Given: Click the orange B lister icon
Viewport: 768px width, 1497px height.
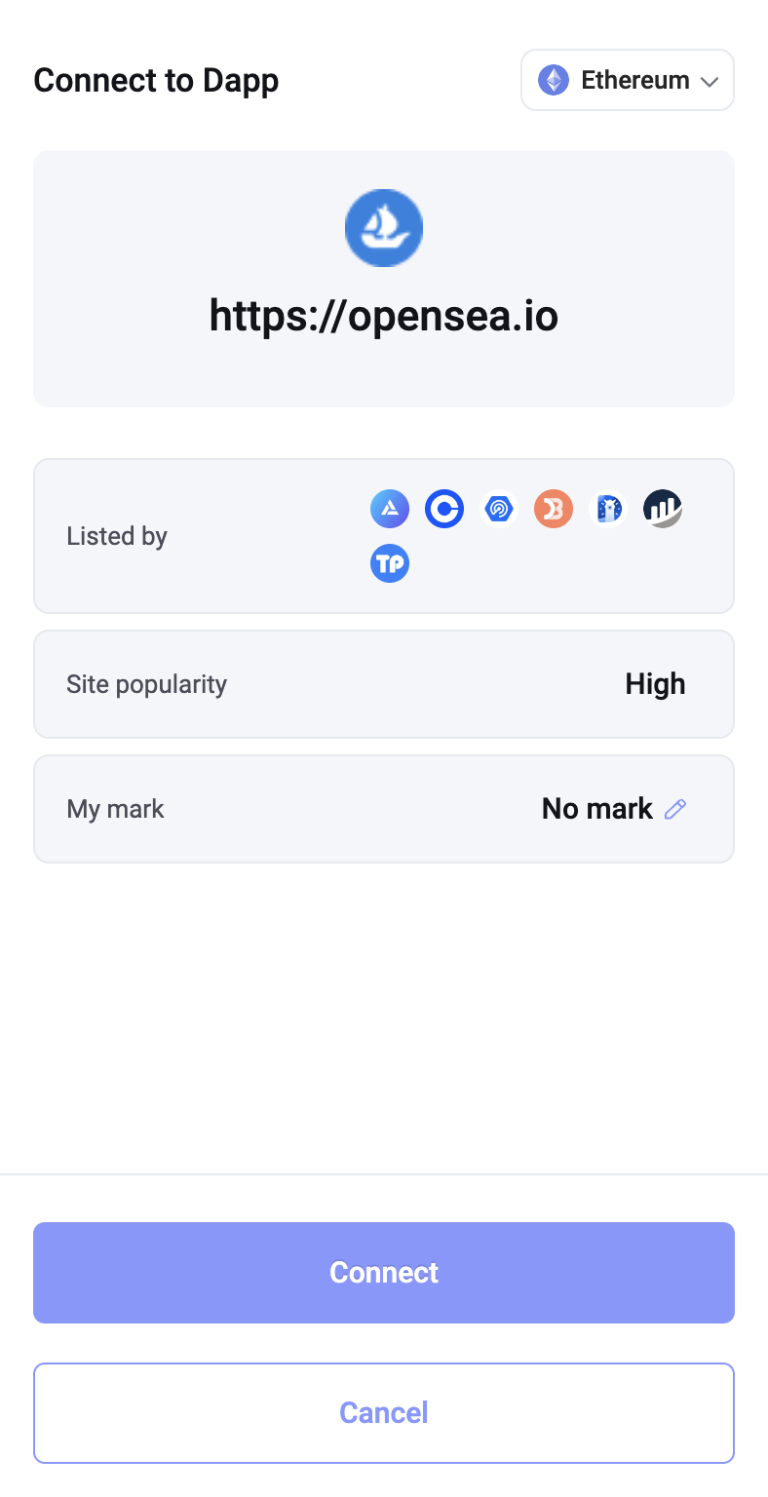Looking at the screenshot, I should 553,509.
